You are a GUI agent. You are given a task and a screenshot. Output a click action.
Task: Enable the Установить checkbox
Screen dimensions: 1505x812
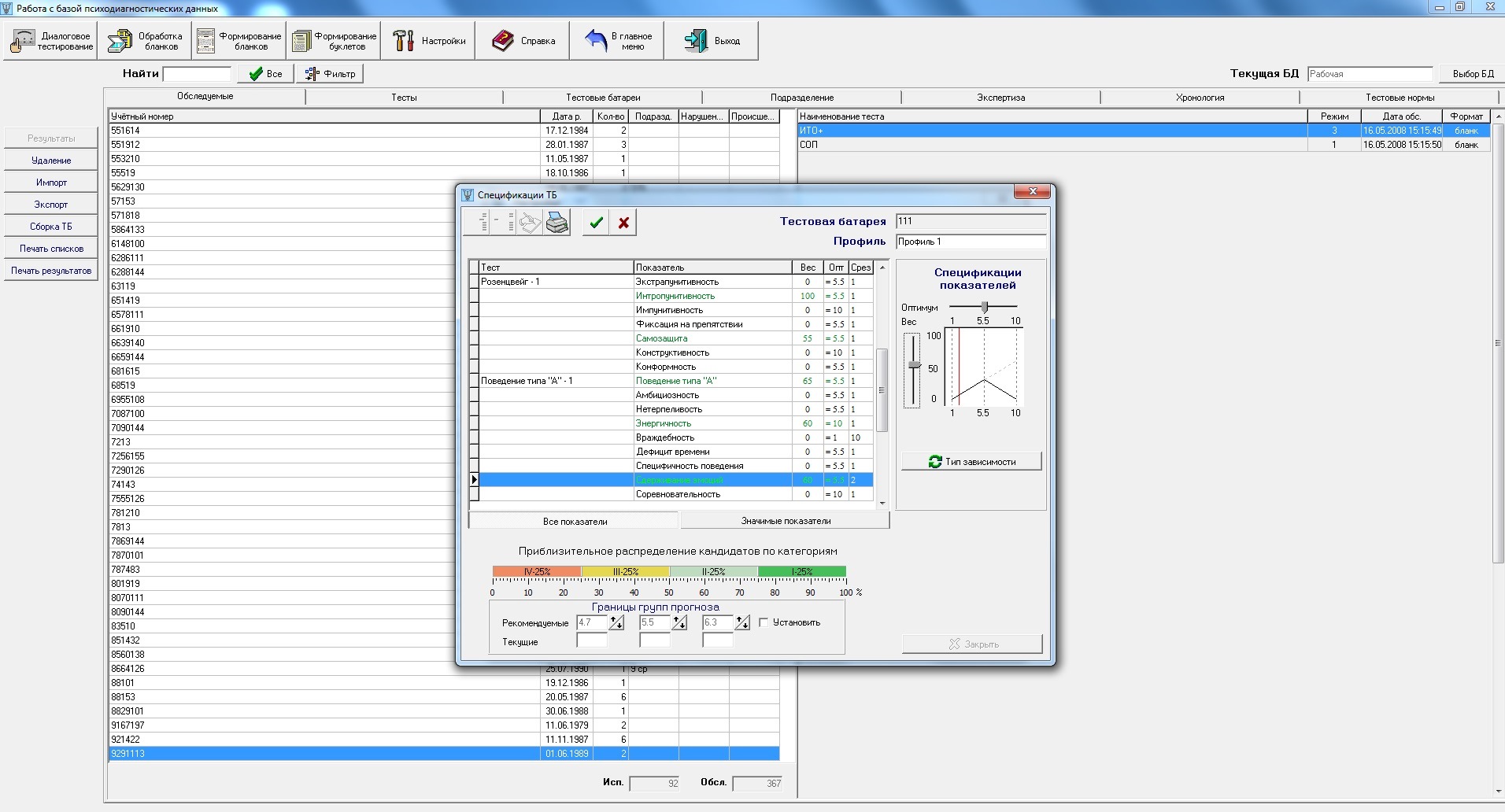click(x=764, y=622)
